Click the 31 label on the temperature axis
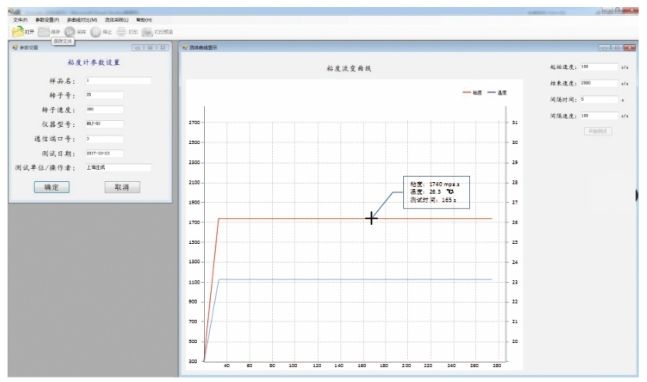 pyautogui.click(x=515, y=123)
